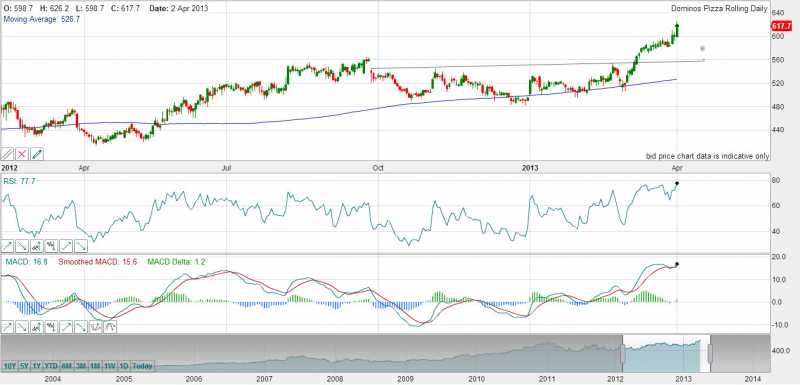Switch chart range to YTD
Viewport: 800px width, 385px height.
[x=51, y=366]
